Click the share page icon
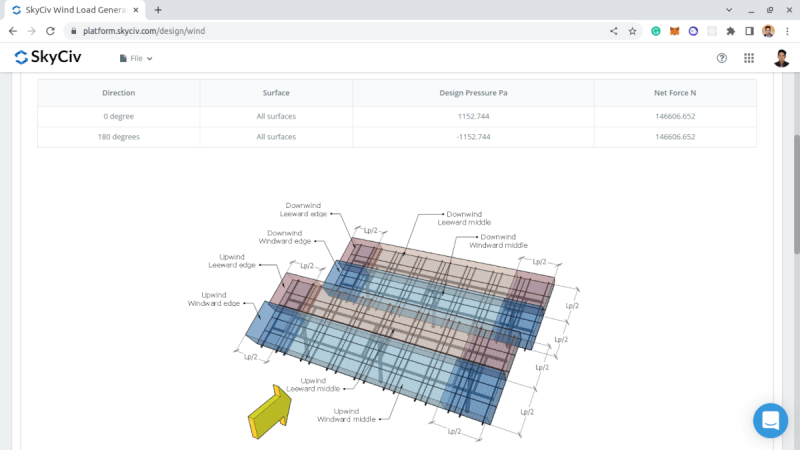 613,31
